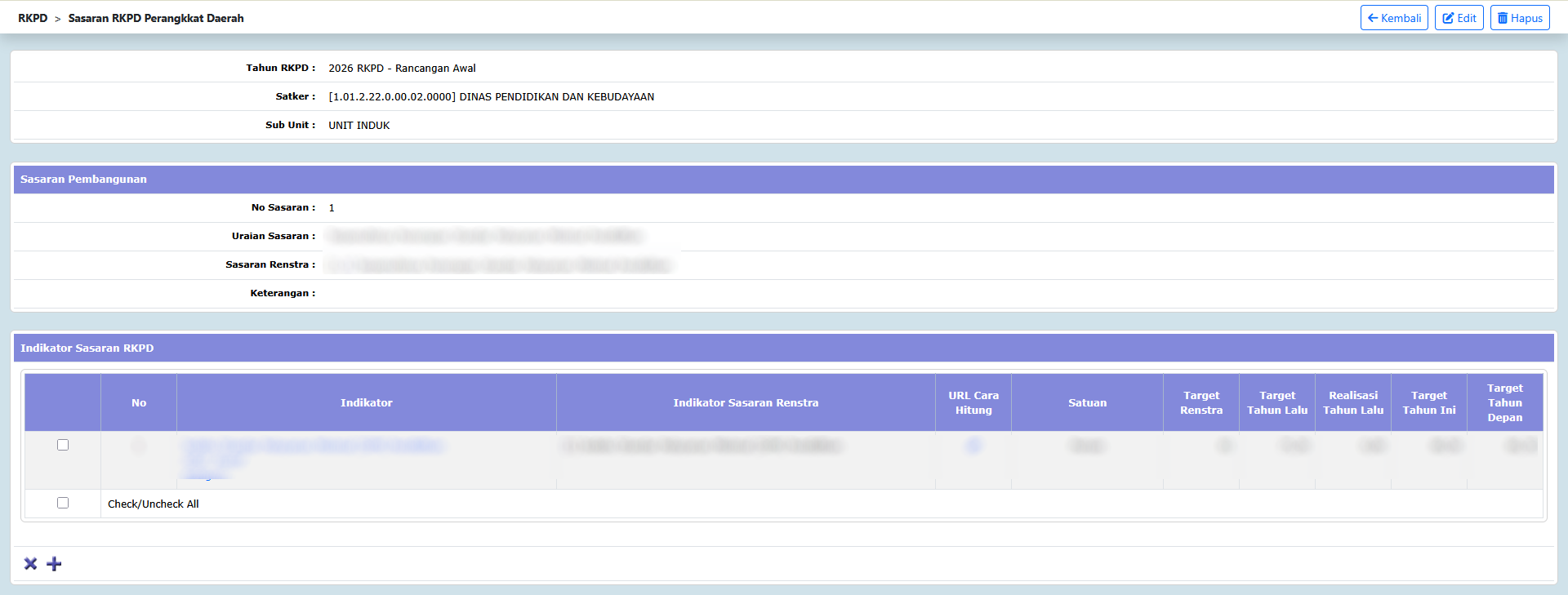The image size is (1568, 595).
Task: Click the Target Renstra column header
Action: 1200,402
